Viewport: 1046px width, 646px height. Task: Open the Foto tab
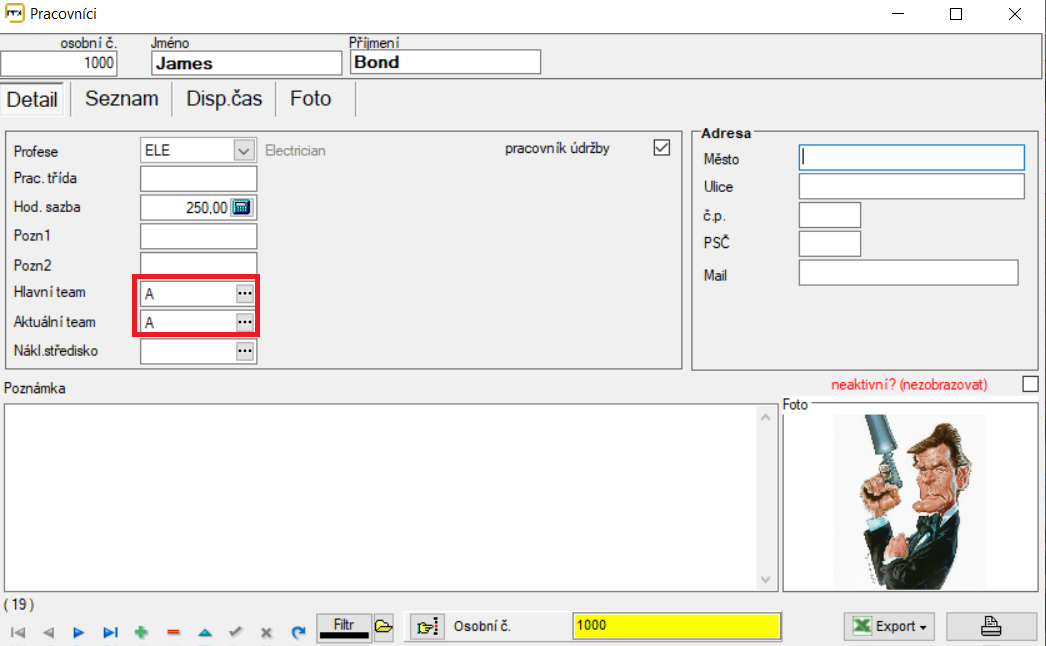311,99
